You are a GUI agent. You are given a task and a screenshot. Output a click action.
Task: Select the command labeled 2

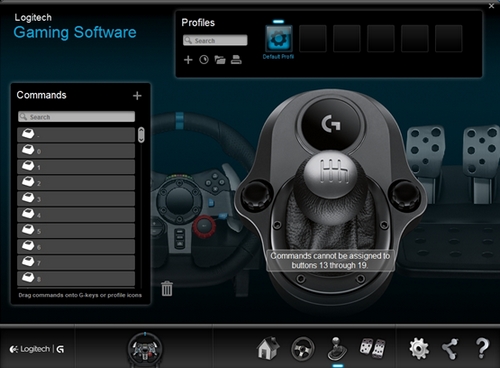click(x=76, y=183)
